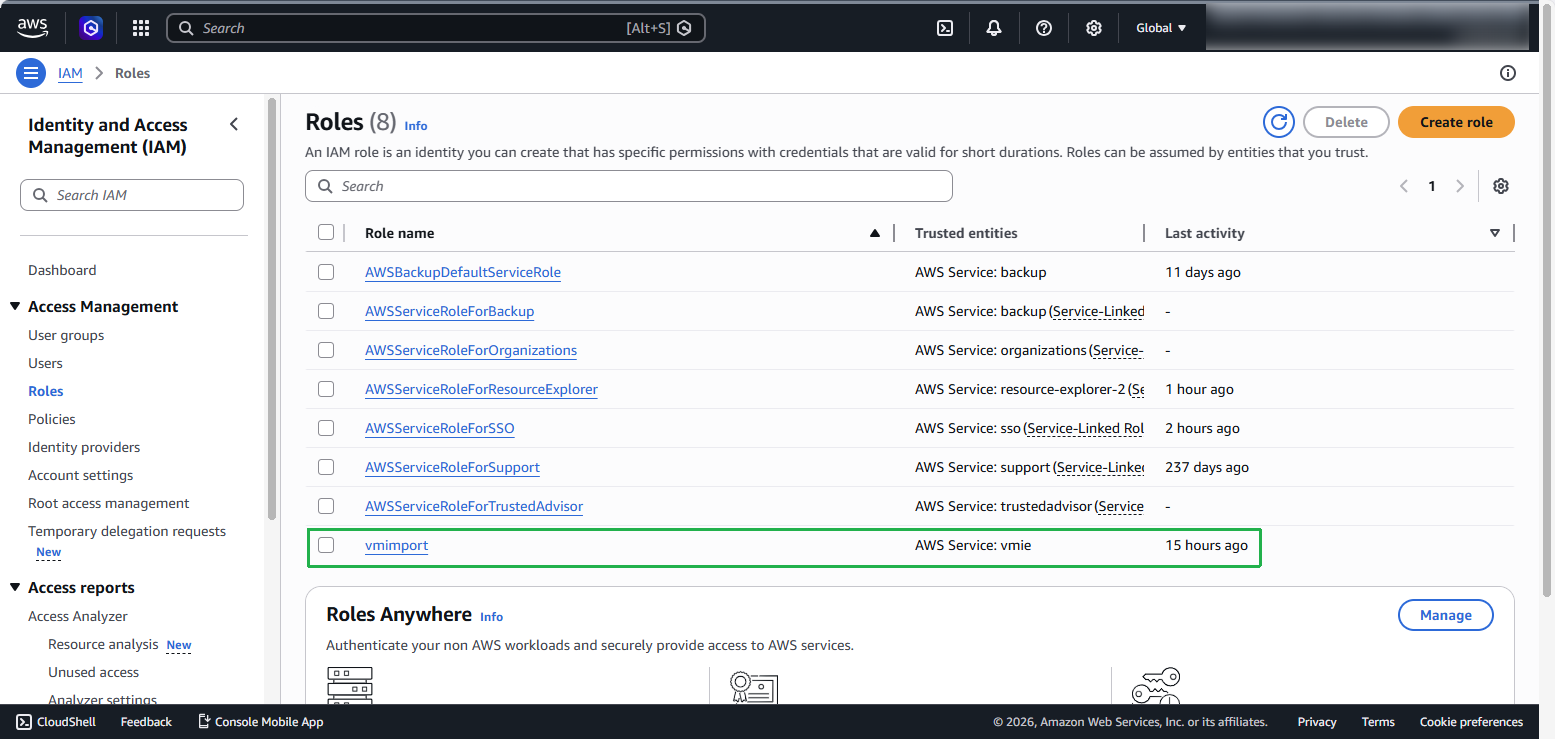Image resolution: width=1555 pixels, height=739 pixels.
Task: Open Dashboard in the sidebar
Action: click(62, 270)
